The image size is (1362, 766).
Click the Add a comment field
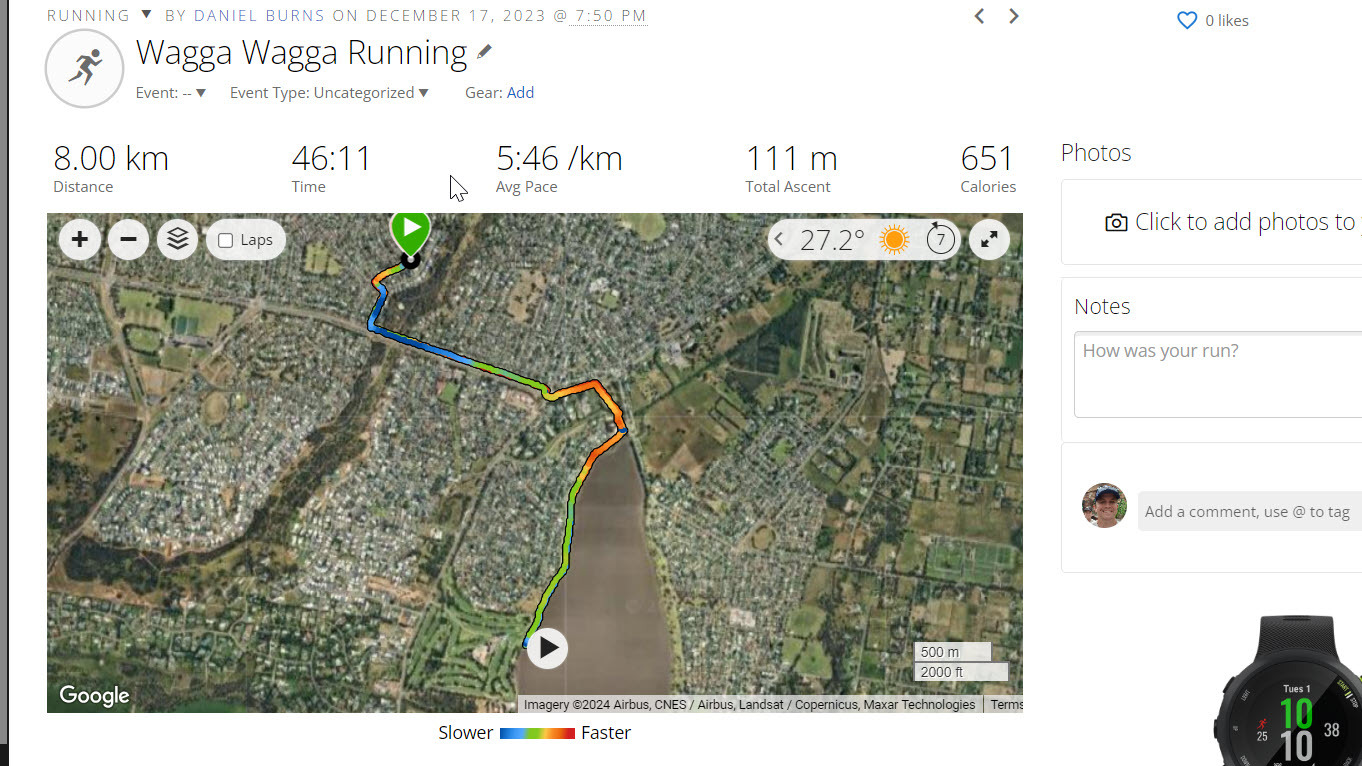pyautogui.click(x=1249, y=511)
